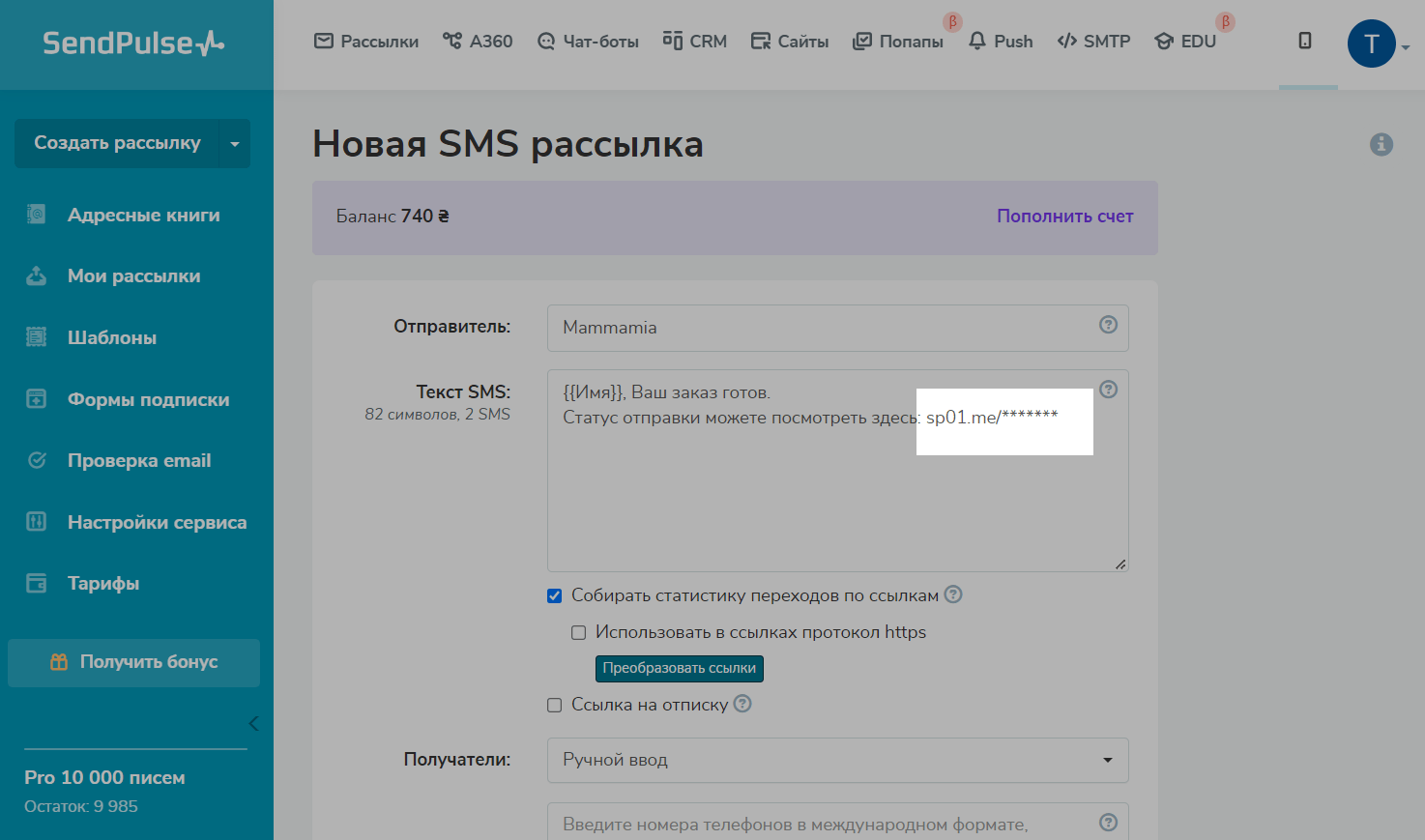
Task: Expand the Получатели dropdown
Action: [837, 760]
